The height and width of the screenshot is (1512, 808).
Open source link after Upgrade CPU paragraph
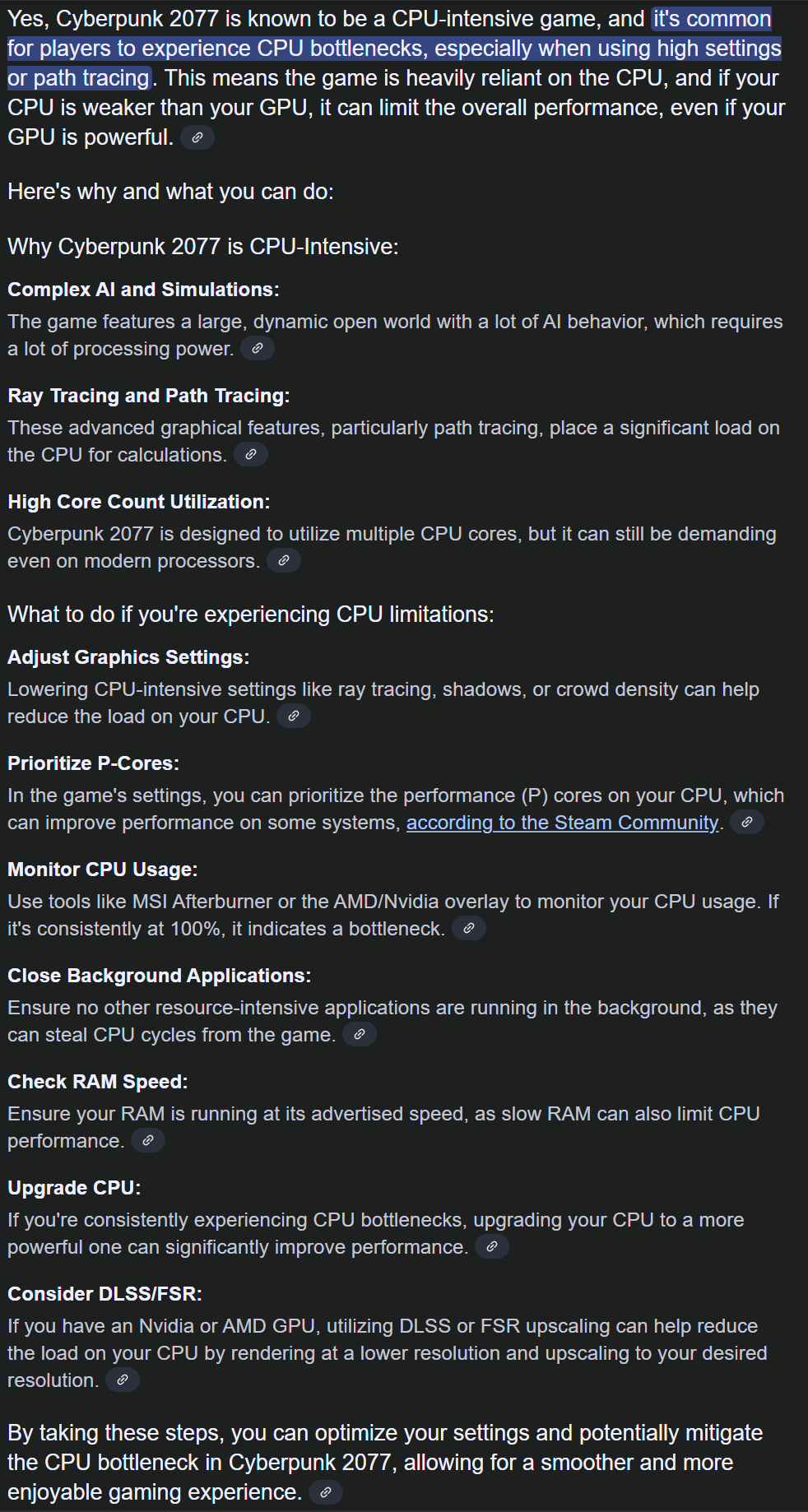pyautogui.click(x=492, y=1246)
